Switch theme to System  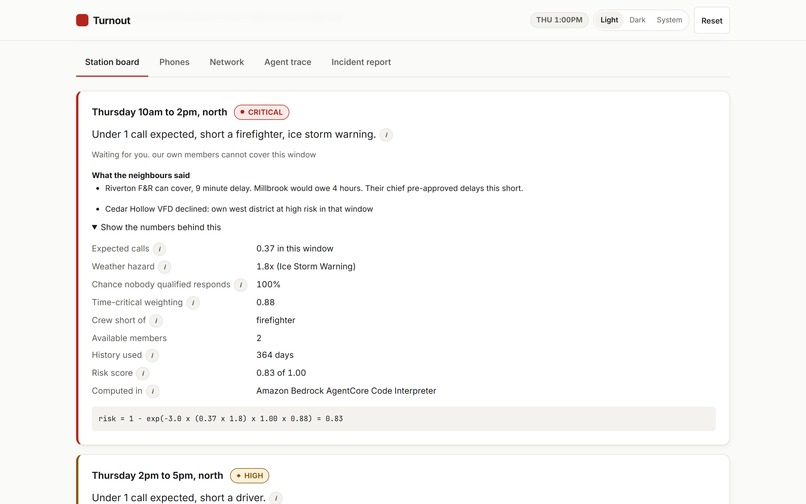tap(669, 20)
